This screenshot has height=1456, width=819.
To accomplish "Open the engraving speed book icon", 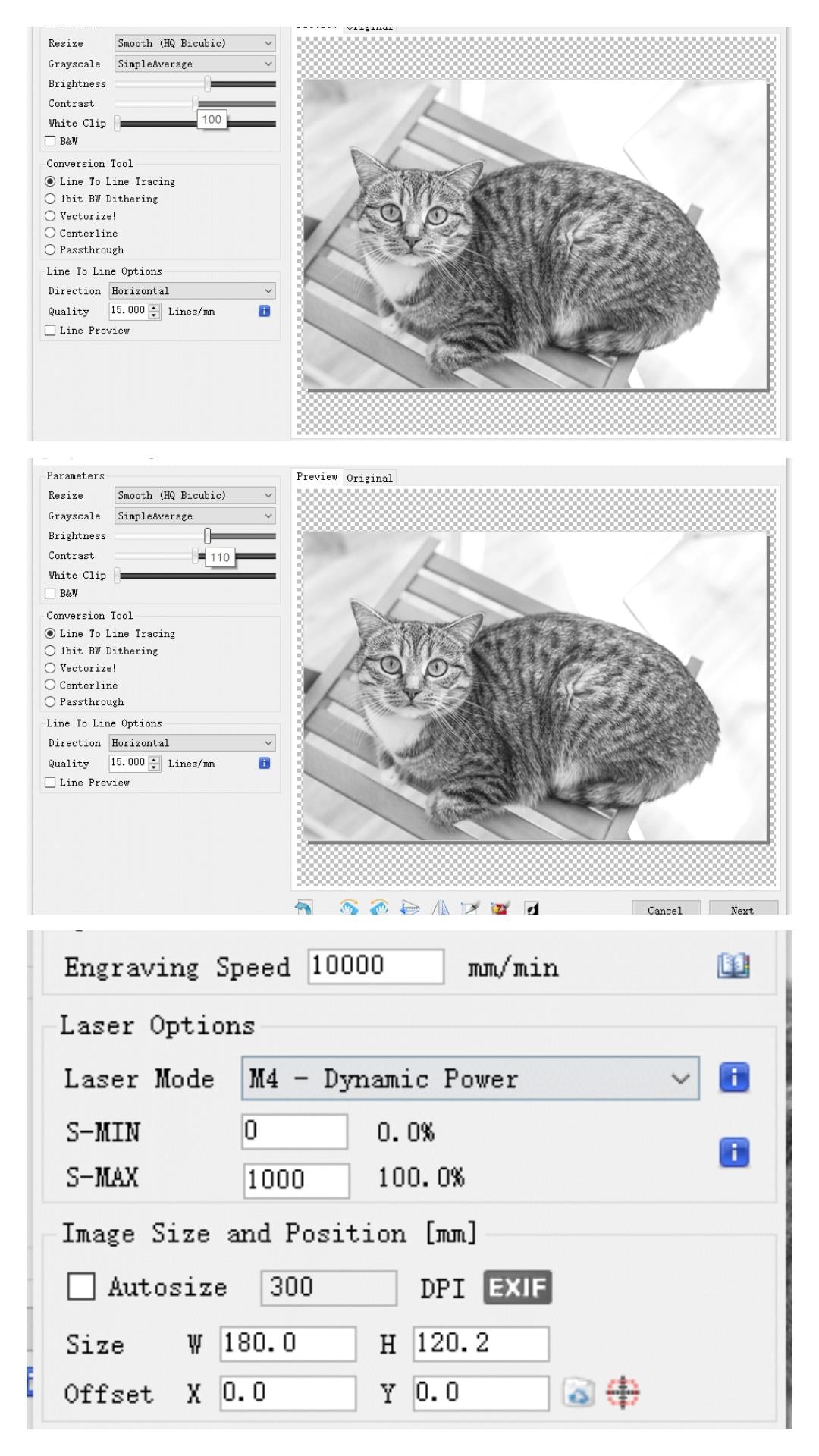I will pyautogui.click(x=733, y=965).
